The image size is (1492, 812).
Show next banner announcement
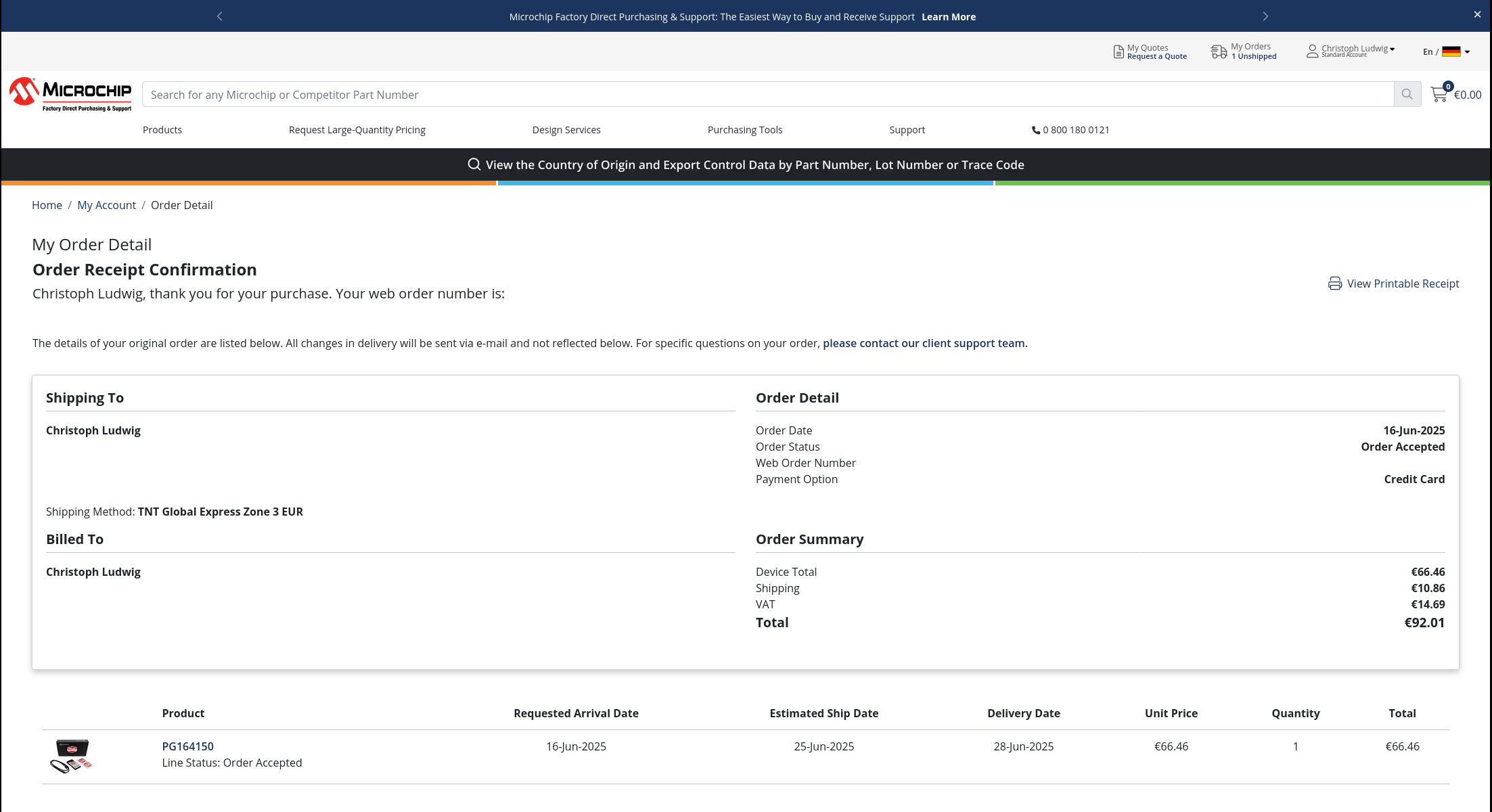tap(1265, 16)
